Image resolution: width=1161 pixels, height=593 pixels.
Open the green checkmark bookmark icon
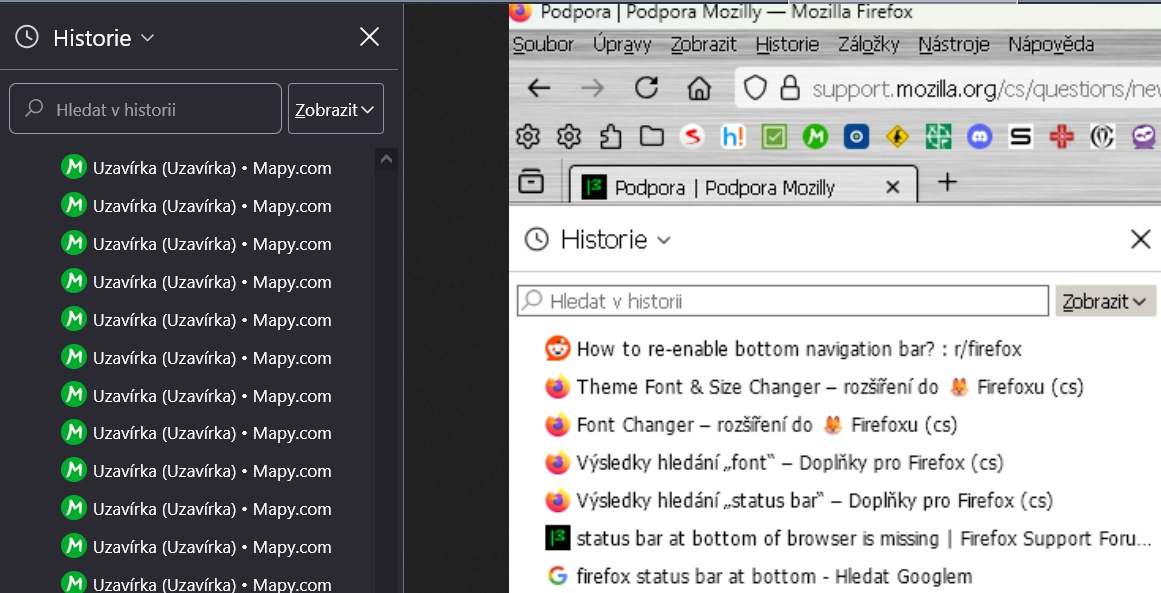pos(774,136)
